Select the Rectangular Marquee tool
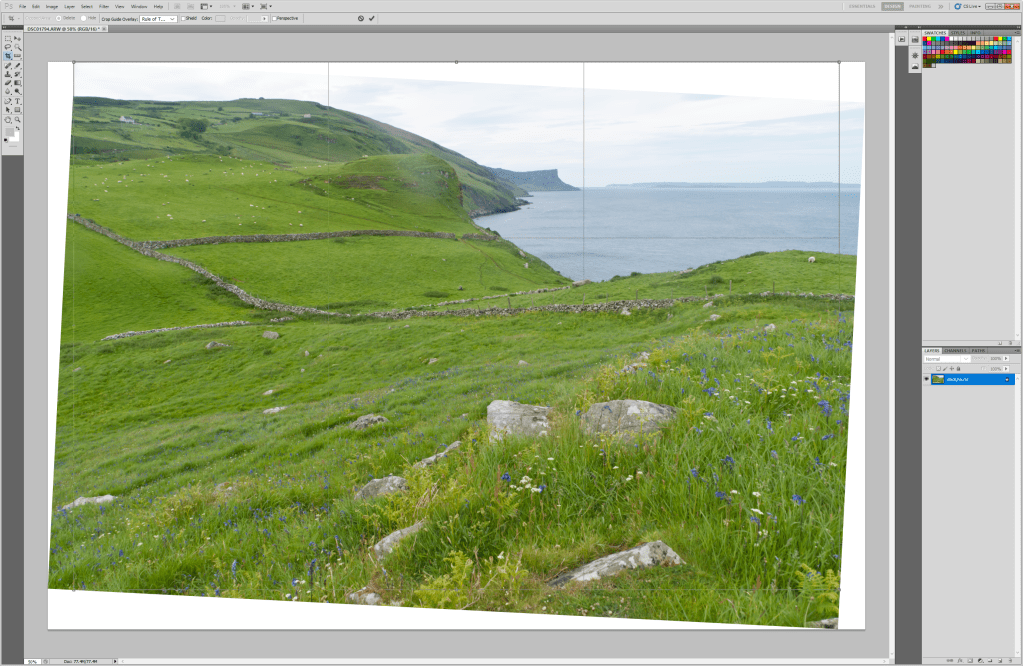The height and width of the screenshot is (666, 1023). 8,38
